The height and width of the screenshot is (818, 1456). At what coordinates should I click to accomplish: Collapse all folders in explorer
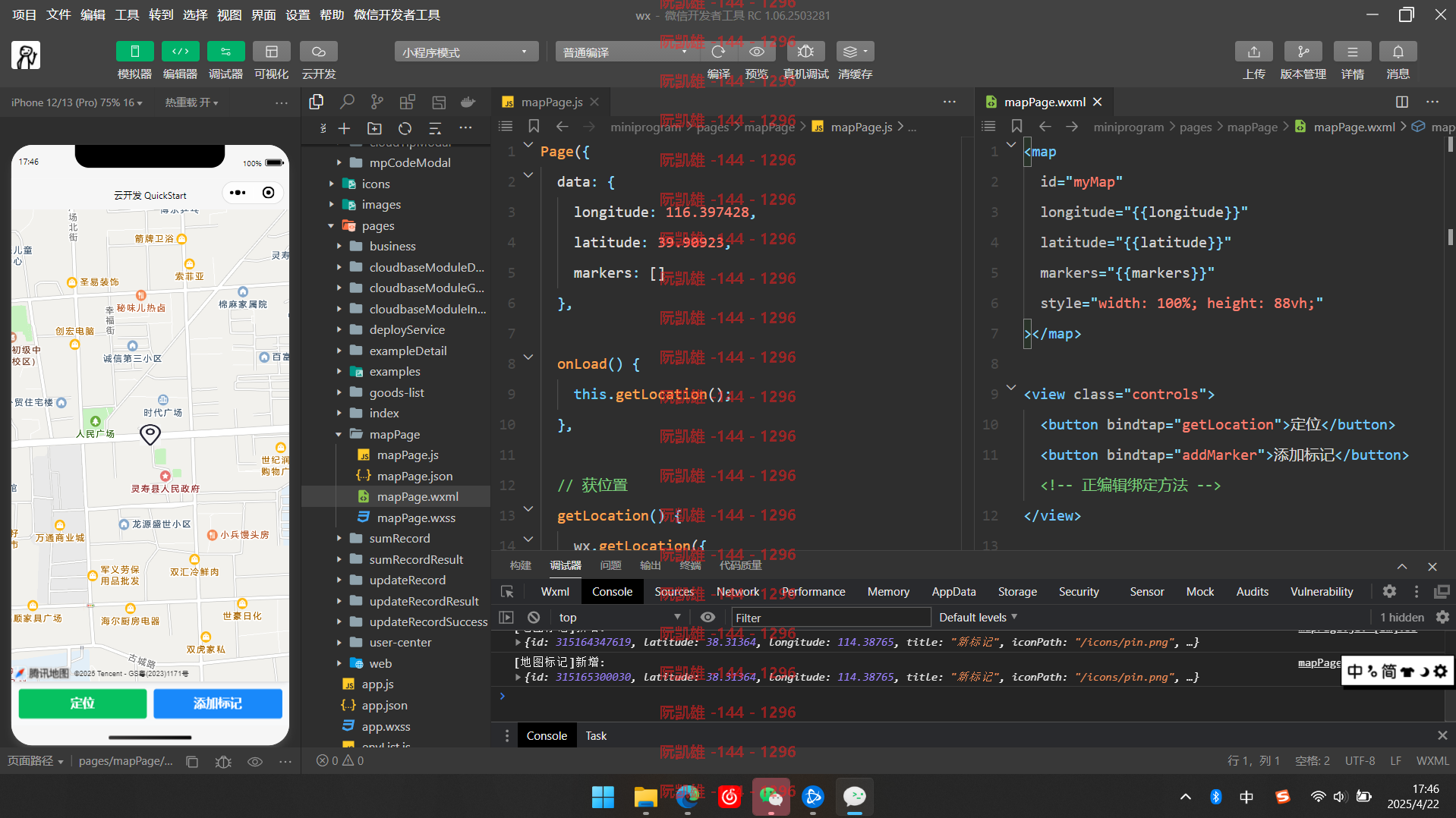[x=435, y=128]
